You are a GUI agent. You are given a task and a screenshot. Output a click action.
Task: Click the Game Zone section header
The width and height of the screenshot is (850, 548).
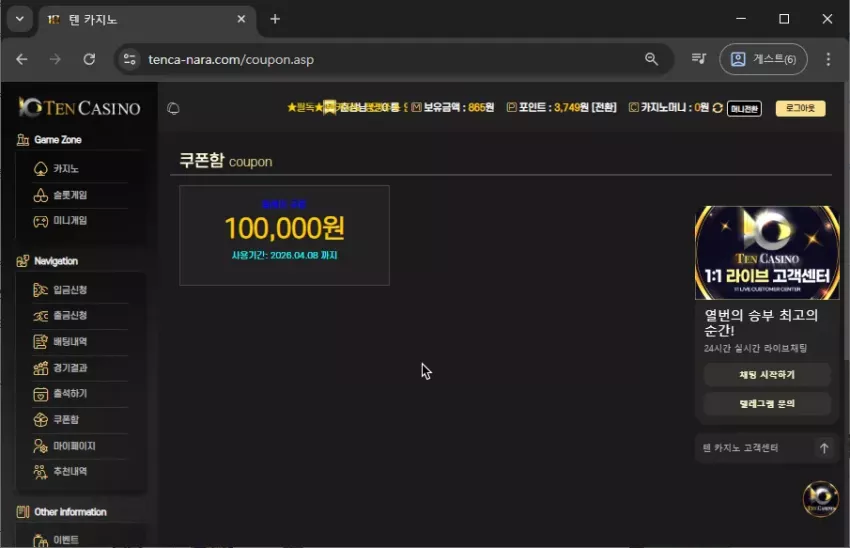(57, 140)
